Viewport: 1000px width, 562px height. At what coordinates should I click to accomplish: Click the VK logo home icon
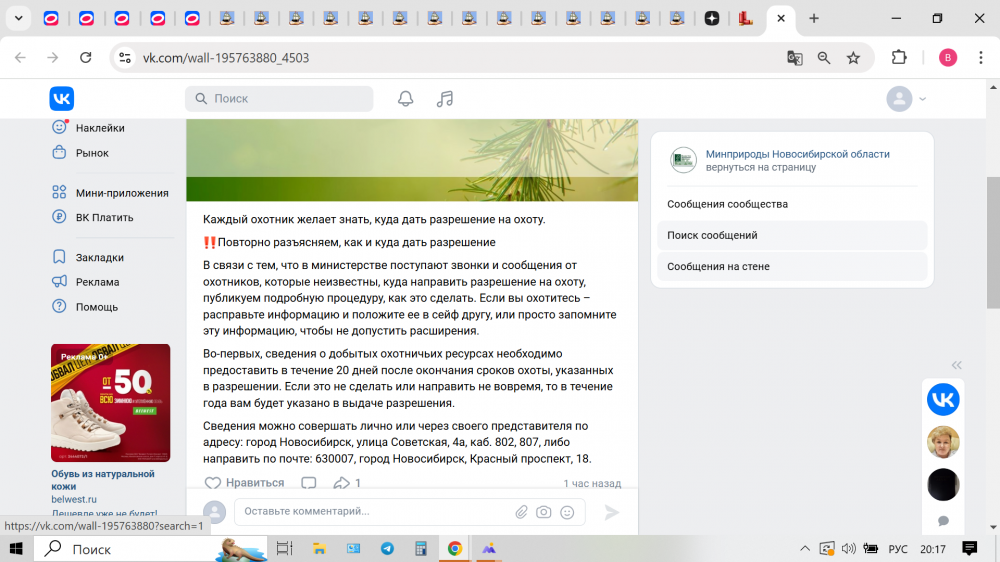(62, 98)
